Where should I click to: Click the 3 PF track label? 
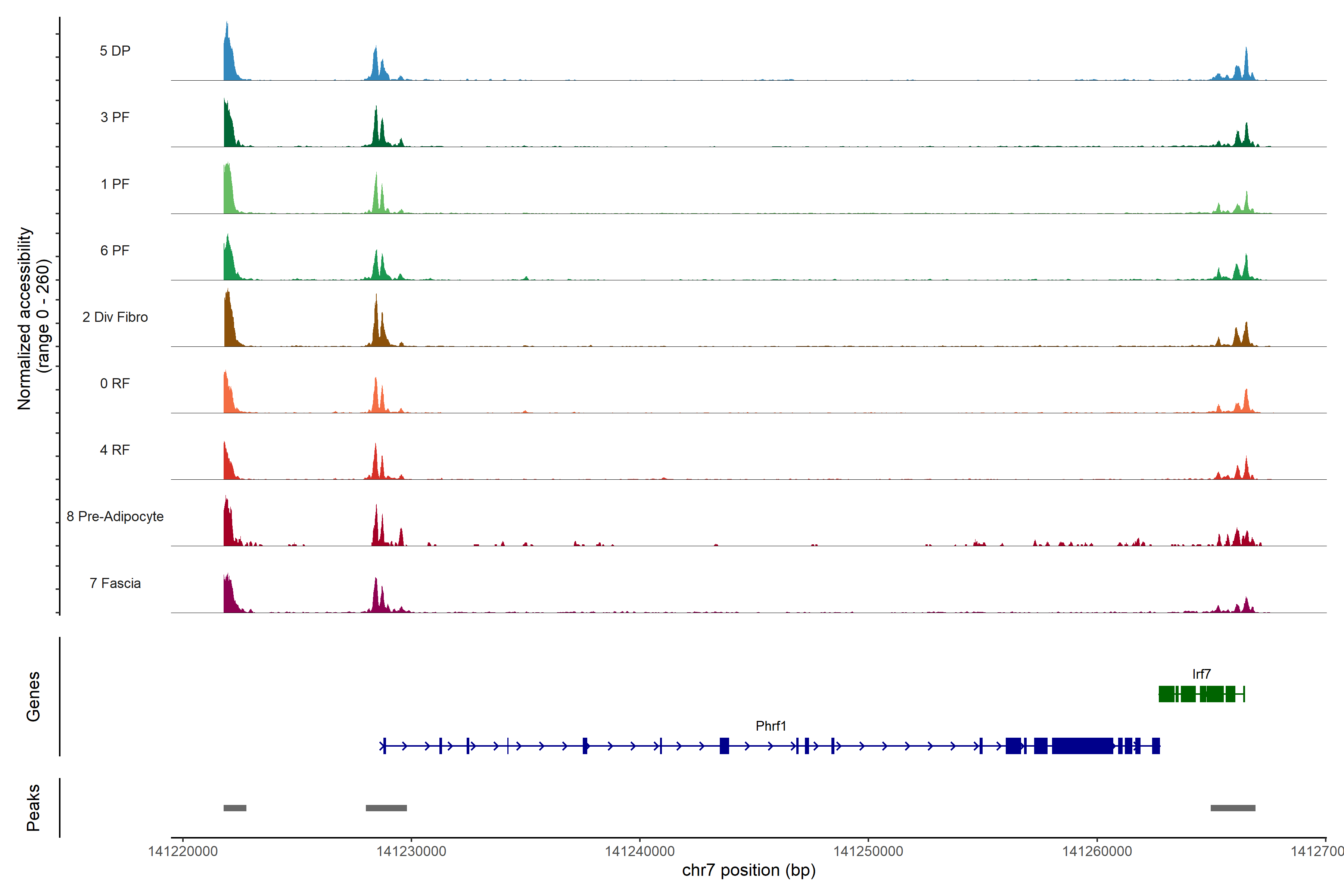coord(115,117)
